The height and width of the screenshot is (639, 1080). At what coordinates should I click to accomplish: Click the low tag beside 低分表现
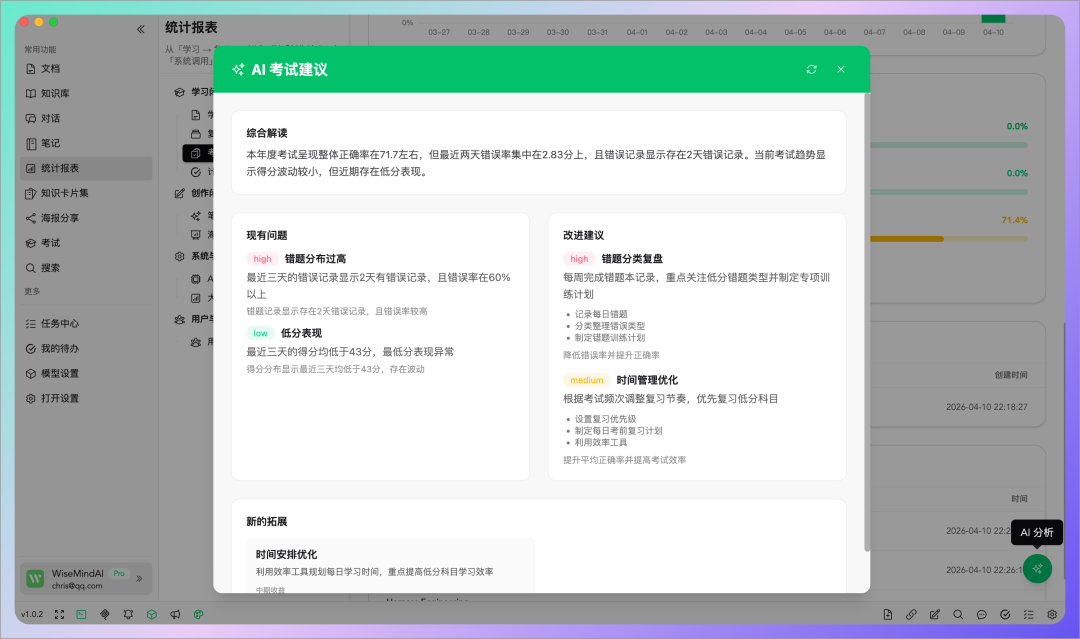[260, 333]
